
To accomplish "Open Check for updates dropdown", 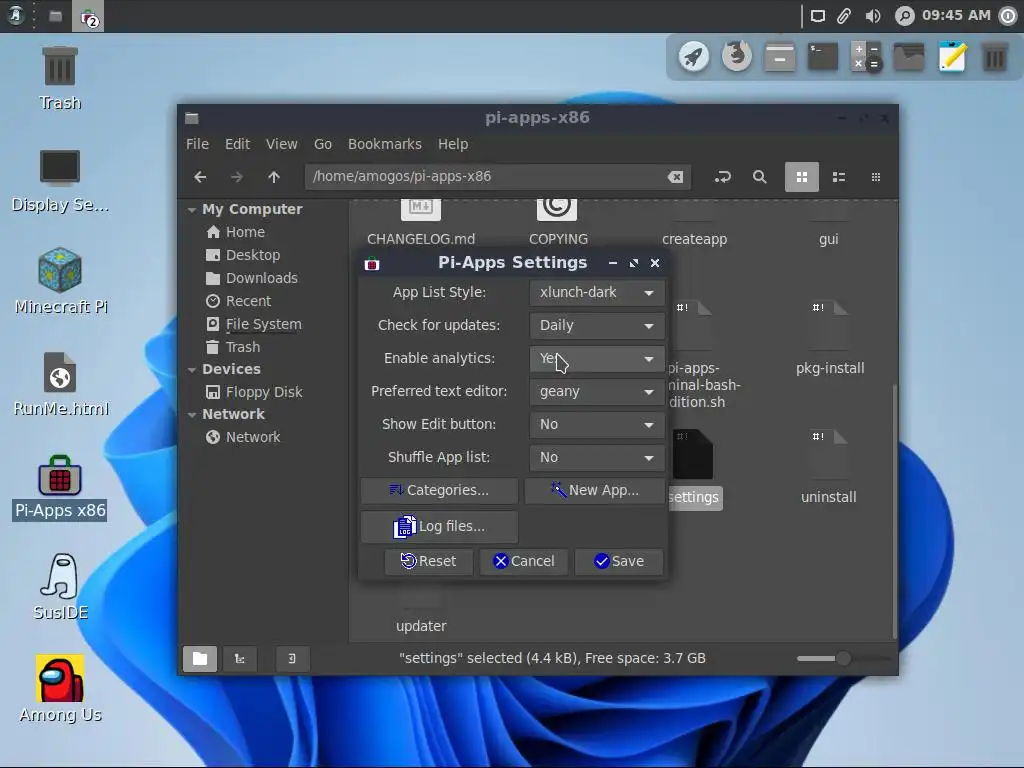I will point(597,325).
